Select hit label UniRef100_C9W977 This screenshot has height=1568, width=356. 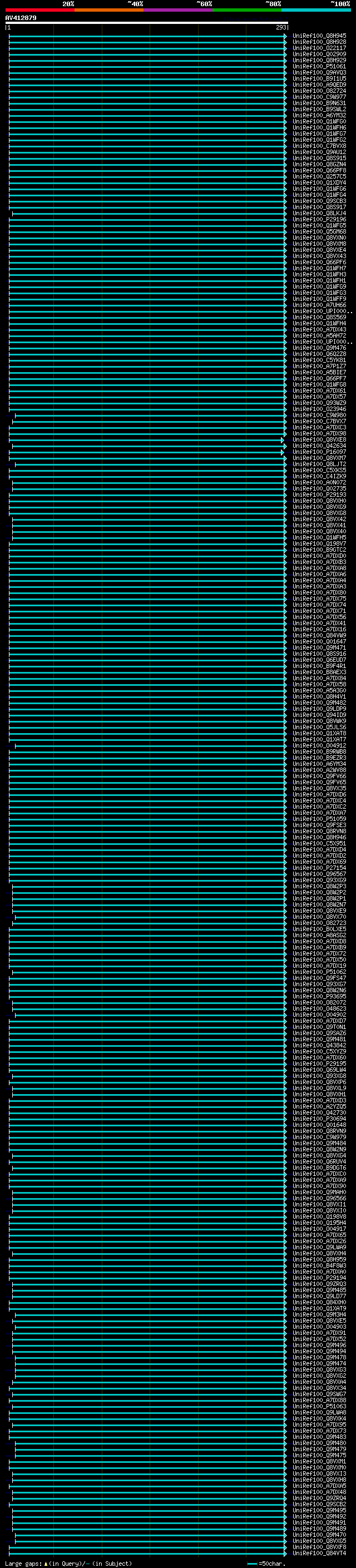point(319,97)
